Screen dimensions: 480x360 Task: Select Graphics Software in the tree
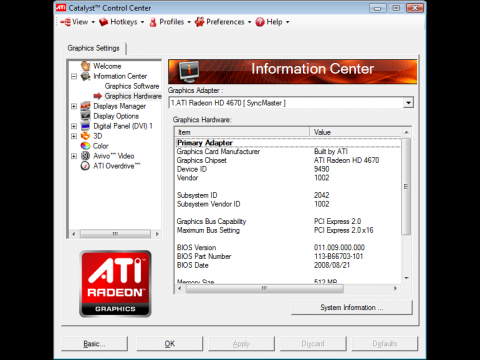click(x=132, y=86)
